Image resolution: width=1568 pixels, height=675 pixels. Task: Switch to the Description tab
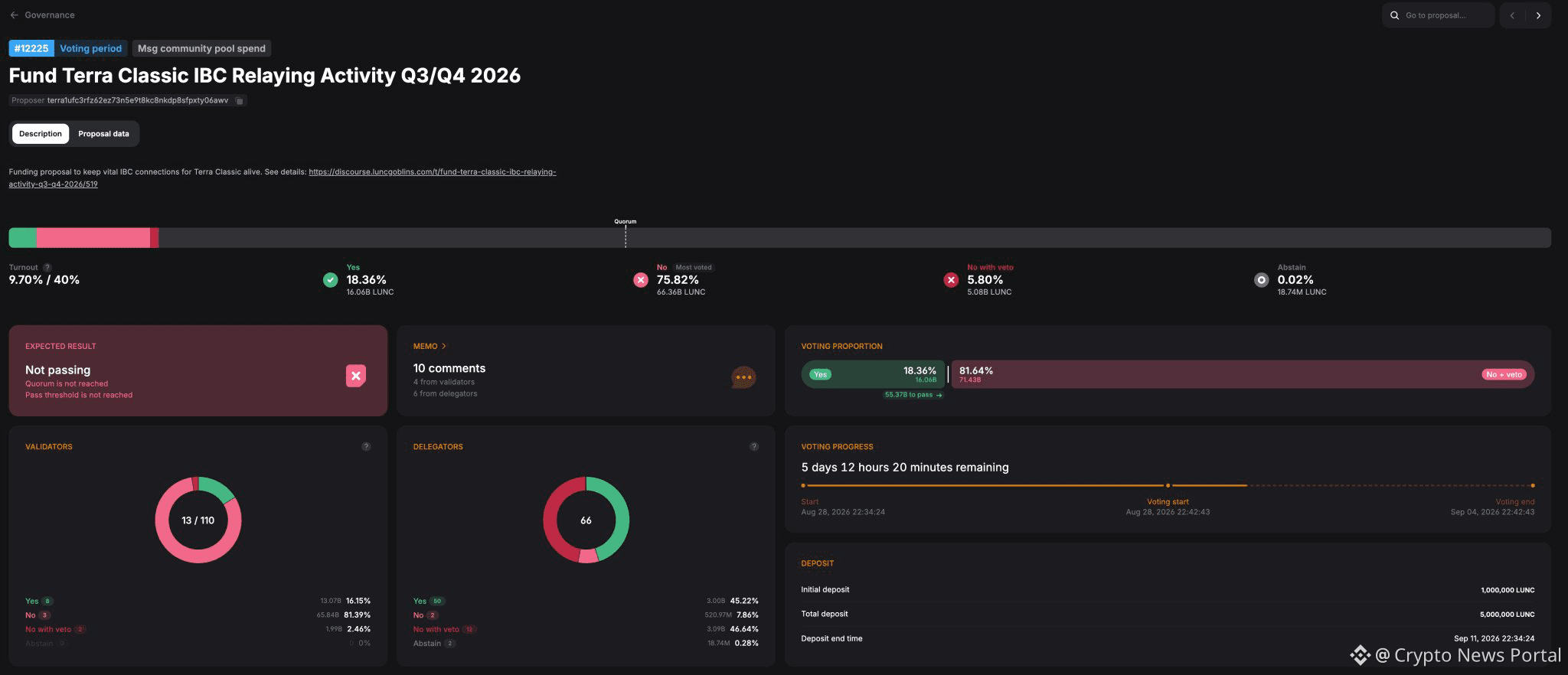coord(41,134)
